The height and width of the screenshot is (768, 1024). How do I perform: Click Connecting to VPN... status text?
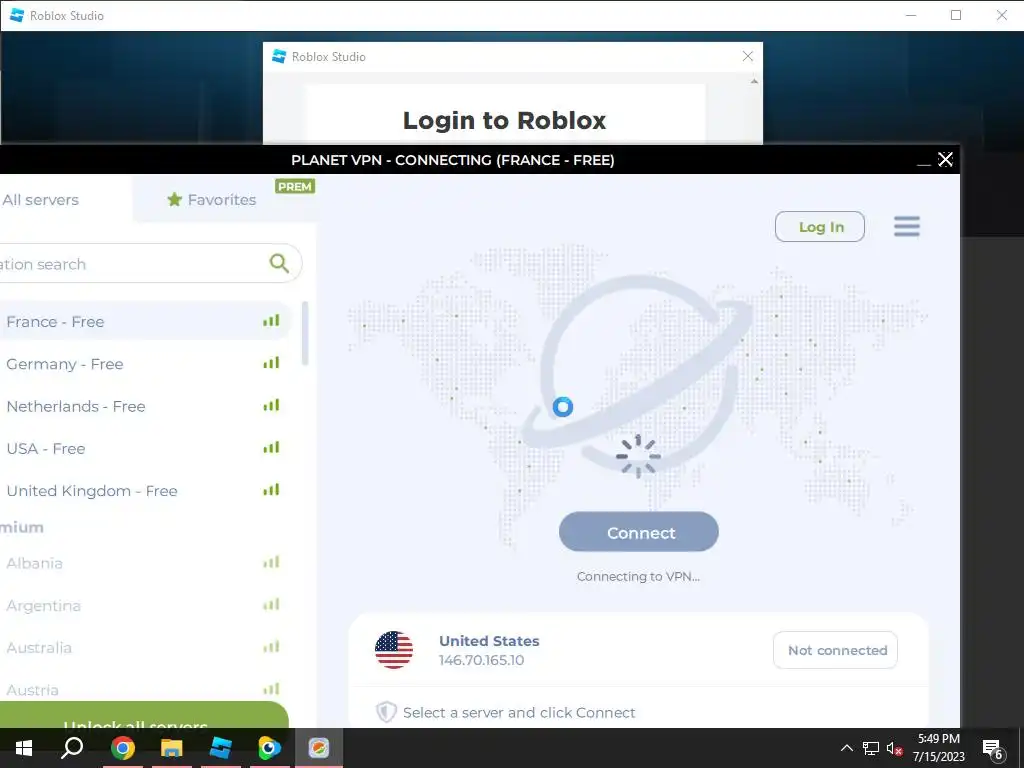[638, 576]
